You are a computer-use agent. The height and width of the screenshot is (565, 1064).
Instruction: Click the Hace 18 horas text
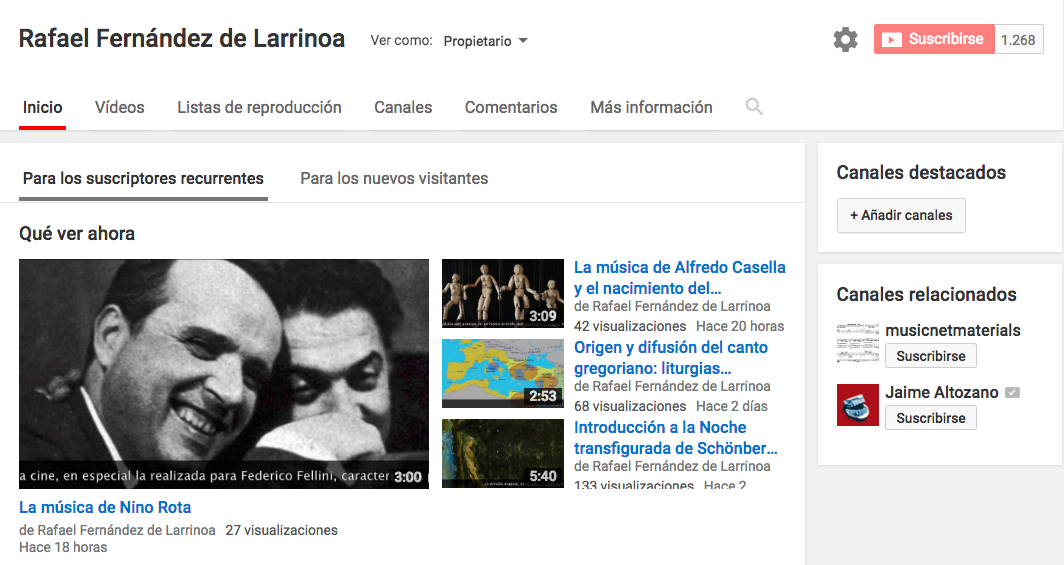[63, 547]
